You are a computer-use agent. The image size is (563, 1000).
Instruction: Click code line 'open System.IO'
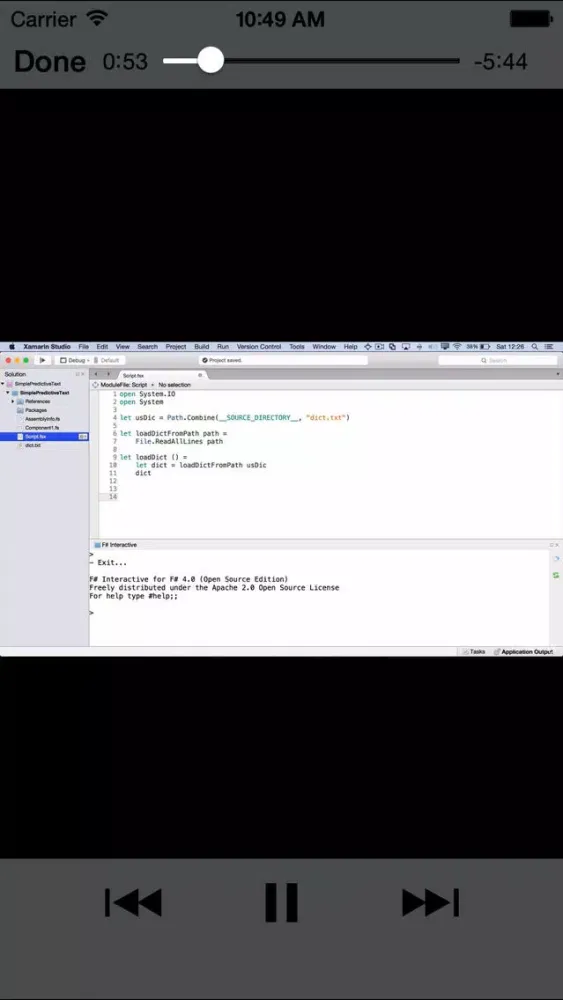coord(147,394)
